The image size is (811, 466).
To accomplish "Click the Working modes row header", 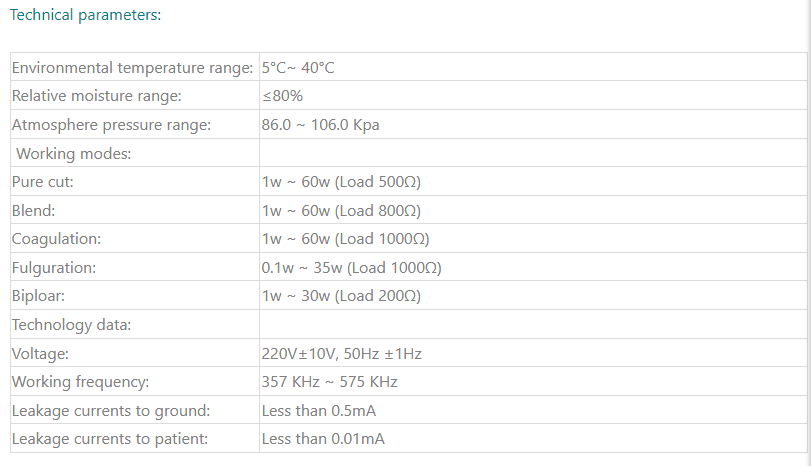I will 74,153.
